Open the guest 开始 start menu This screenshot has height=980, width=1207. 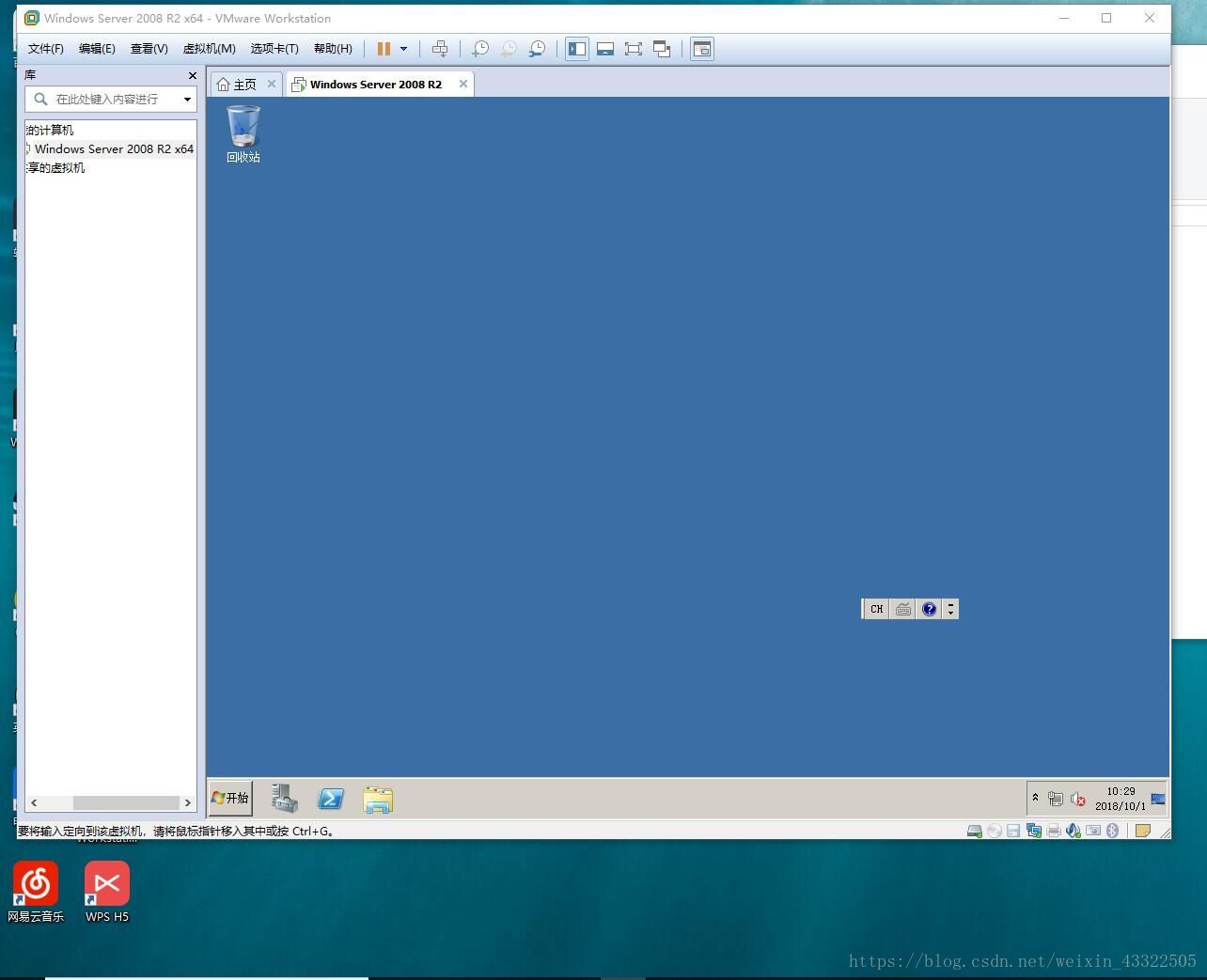(231, 798)
